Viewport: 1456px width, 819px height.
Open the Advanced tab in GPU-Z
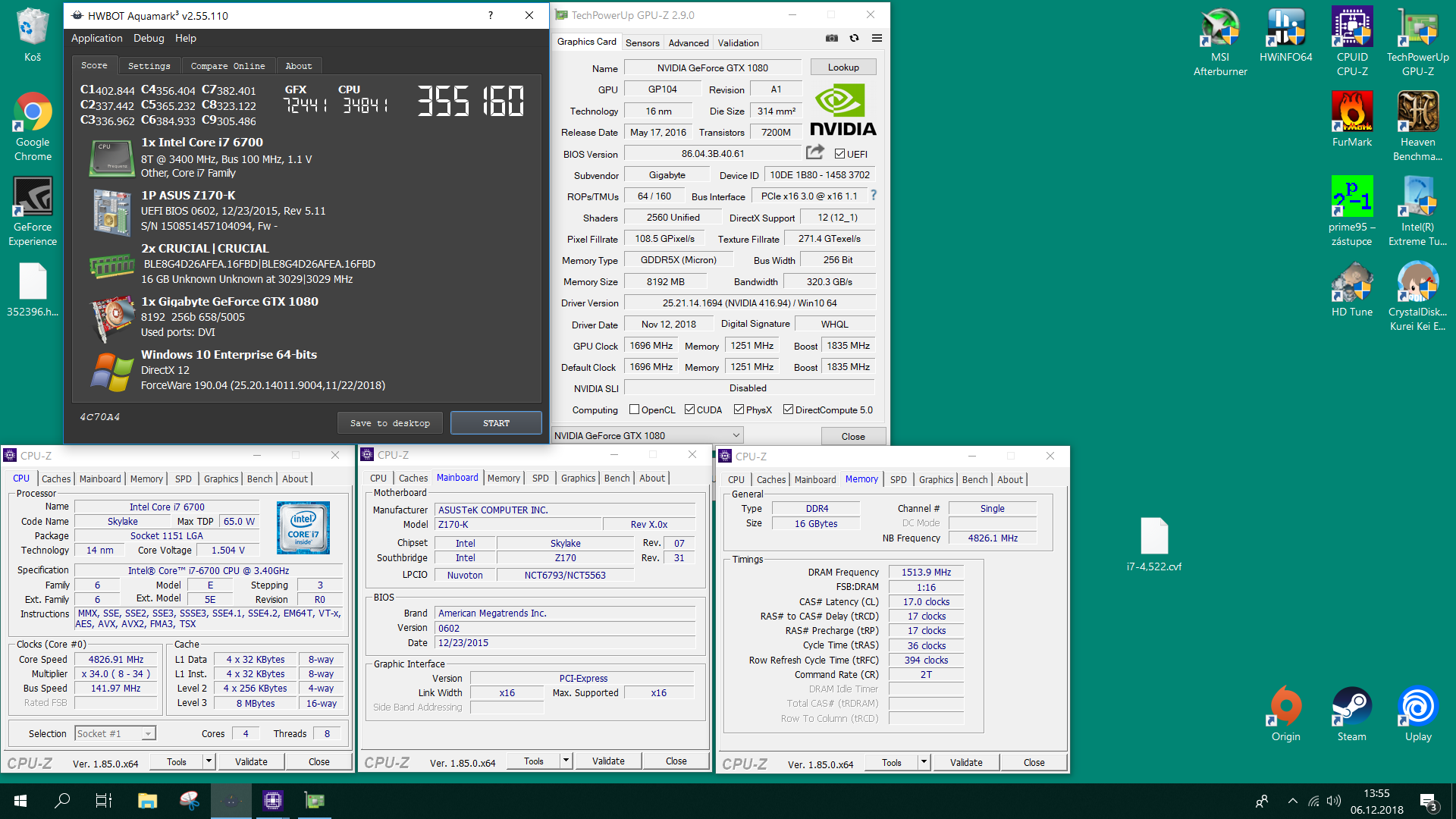689,43
